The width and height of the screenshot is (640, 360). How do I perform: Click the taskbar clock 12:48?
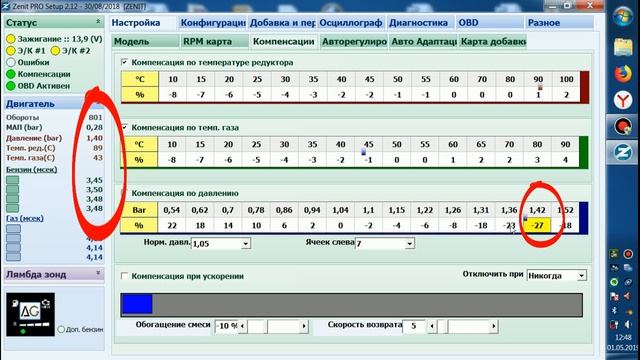pyautogui.click(x=623, y=338)
